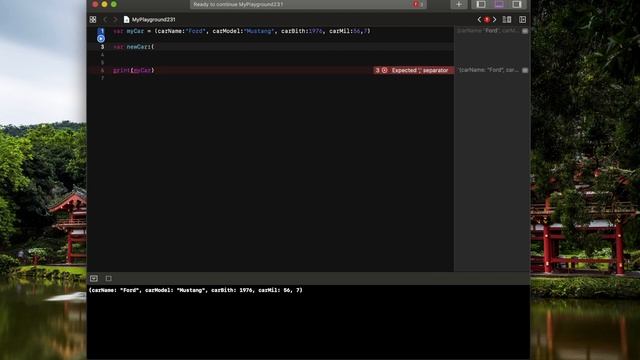Click the console output tuple text
640x360 pixels.
point(196,290)
